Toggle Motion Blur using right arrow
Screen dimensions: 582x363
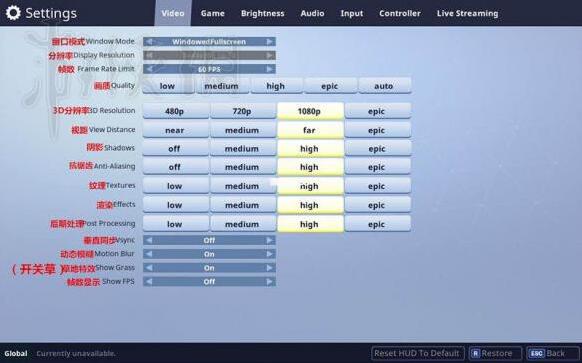click(270, 254)
